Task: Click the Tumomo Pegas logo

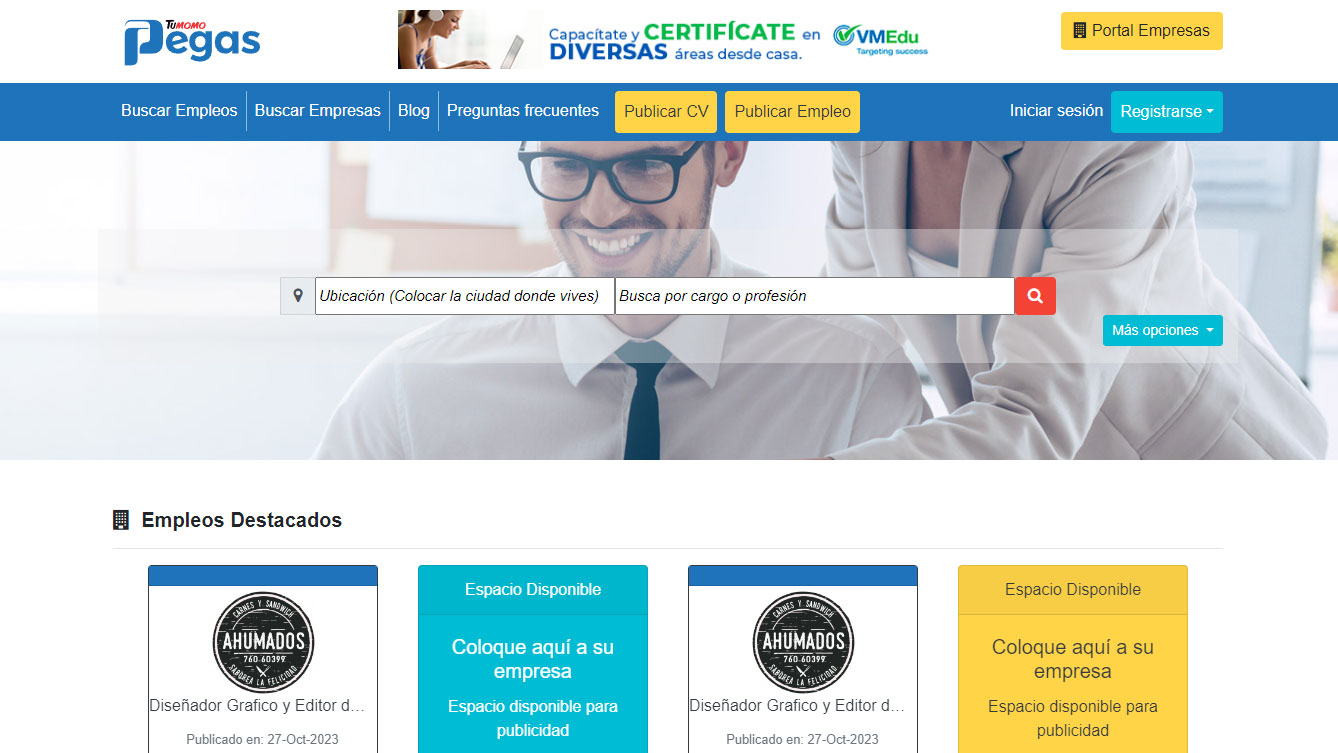Action: pyautogui.click(x=192, y=41)
